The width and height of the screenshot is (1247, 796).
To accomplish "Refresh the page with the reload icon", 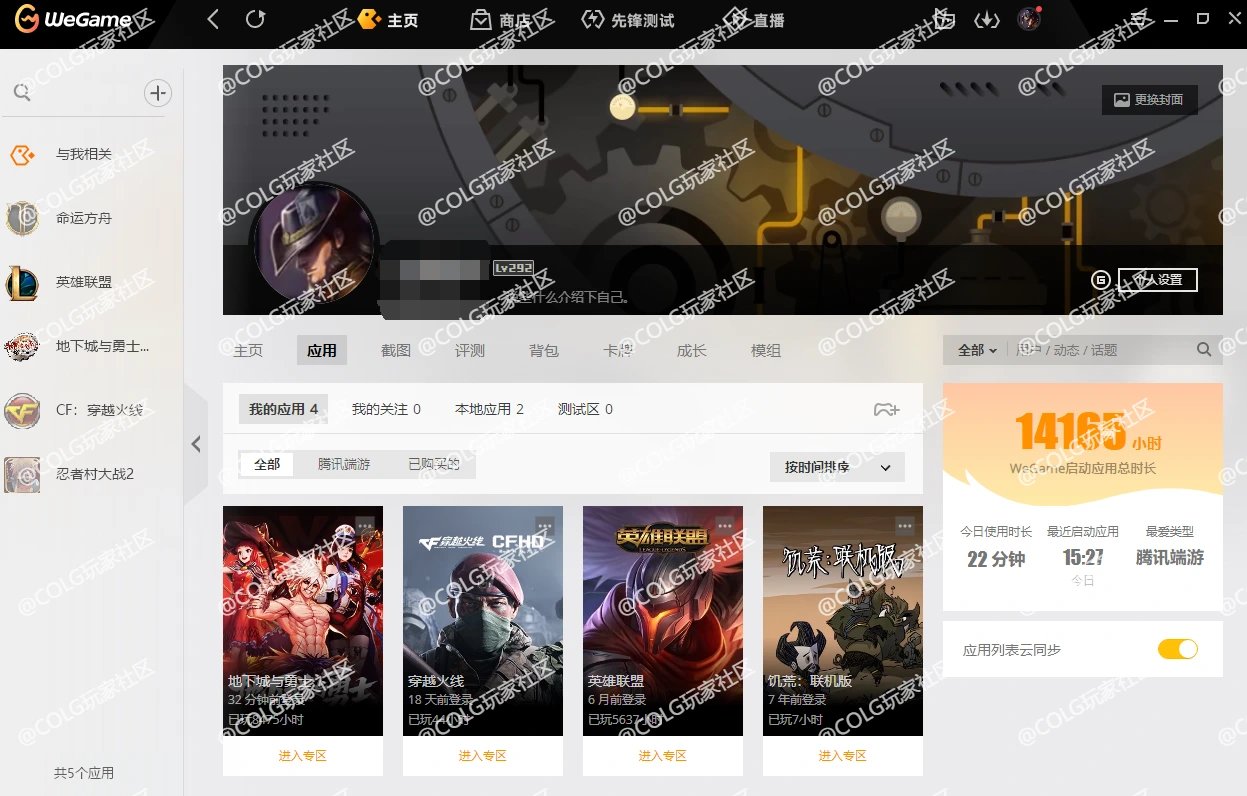I will pyautogui.click(x=255, y=19).
